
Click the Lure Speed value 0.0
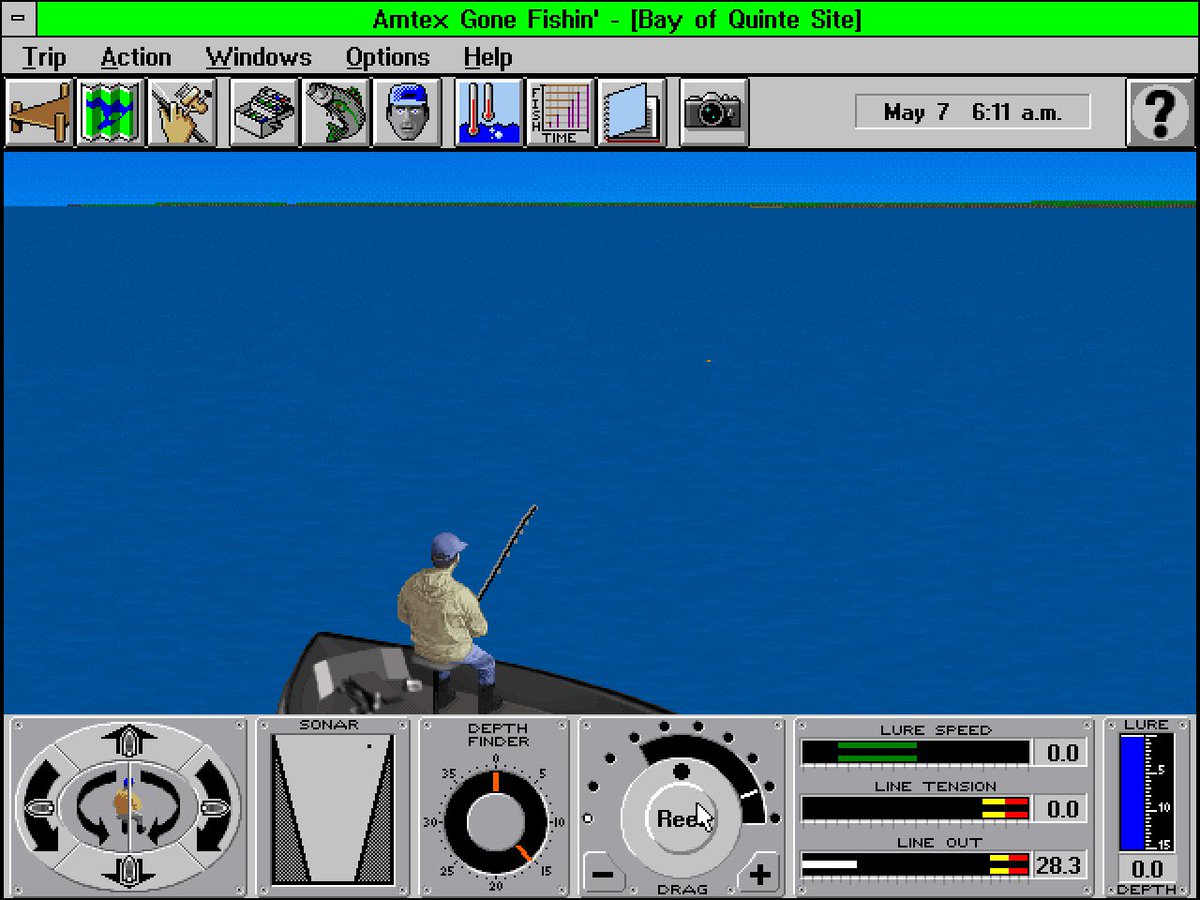pyautogui.click(x=1059, y=753)
